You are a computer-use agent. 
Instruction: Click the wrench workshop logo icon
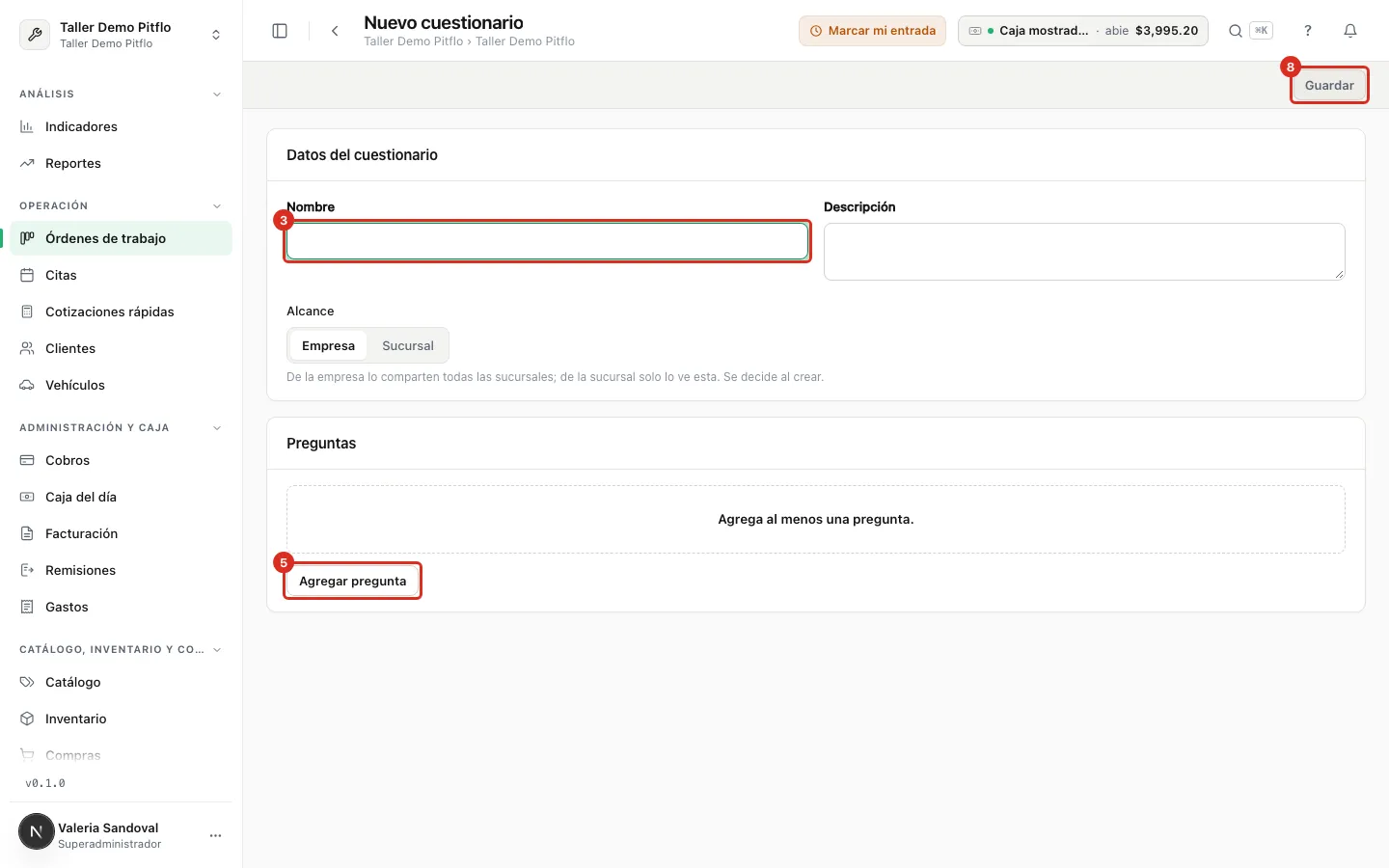35,35
